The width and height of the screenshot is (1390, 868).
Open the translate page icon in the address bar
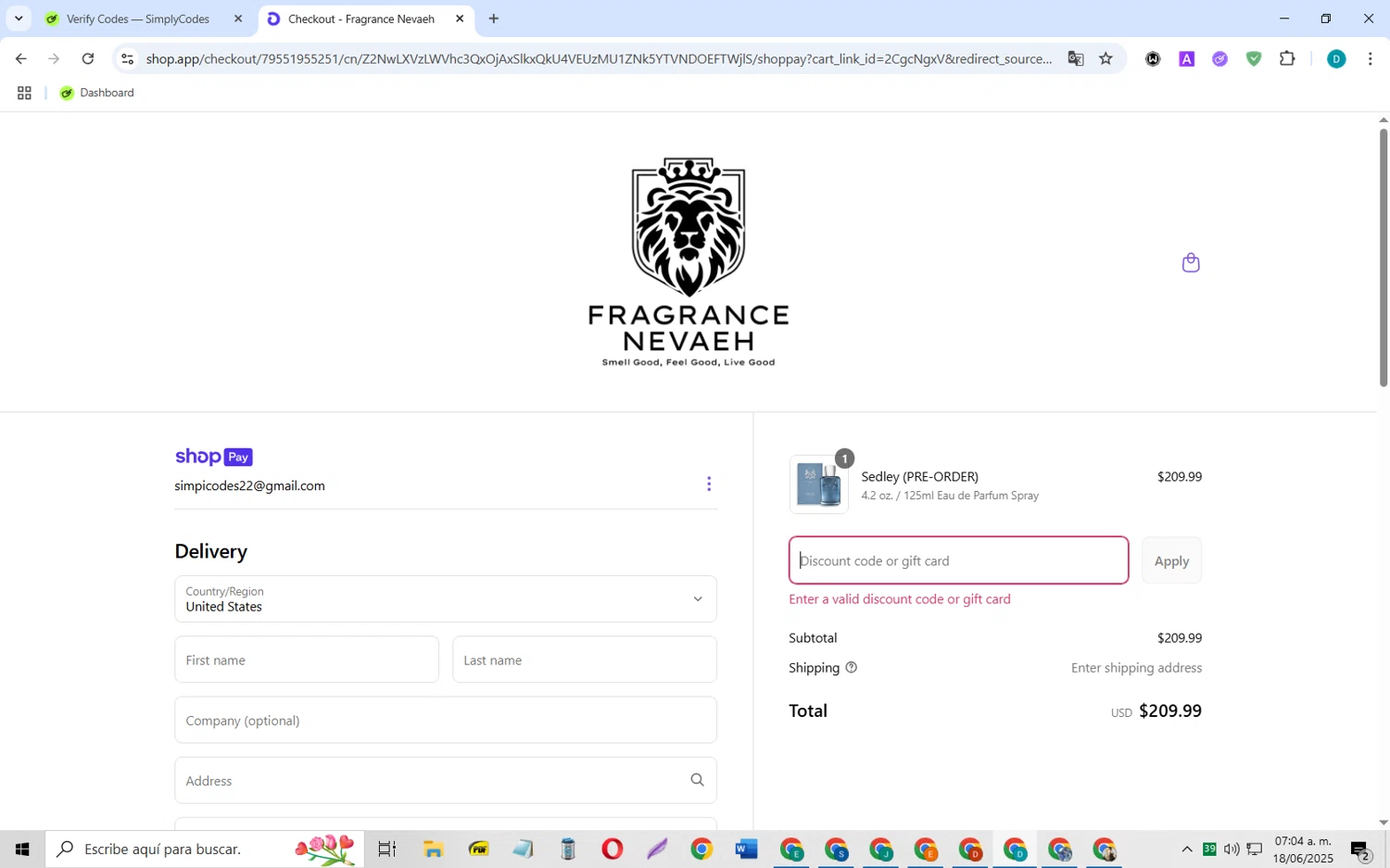[x=1075, y=58]
